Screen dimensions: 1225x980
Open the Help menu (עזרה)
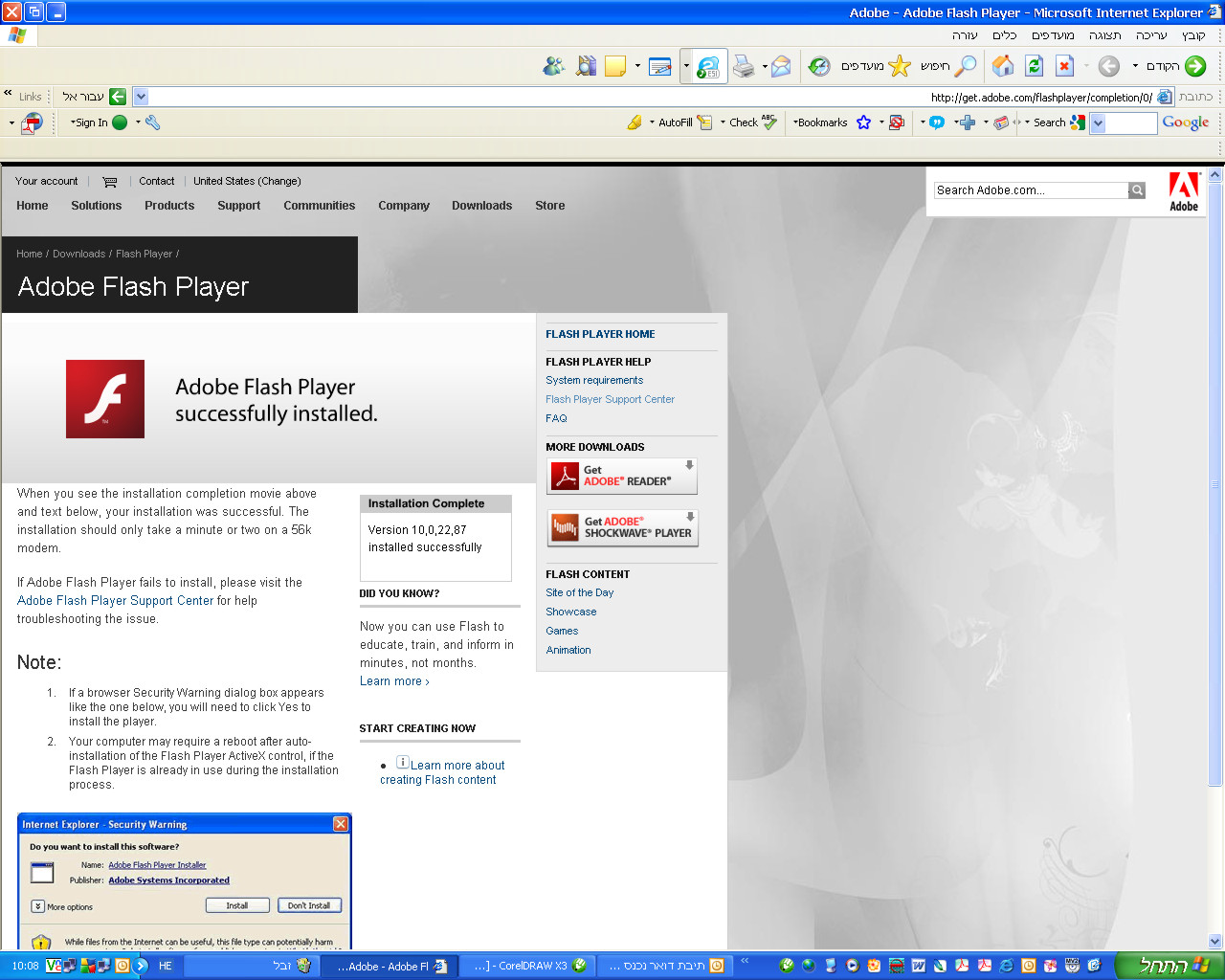click(x=965, y=35)
